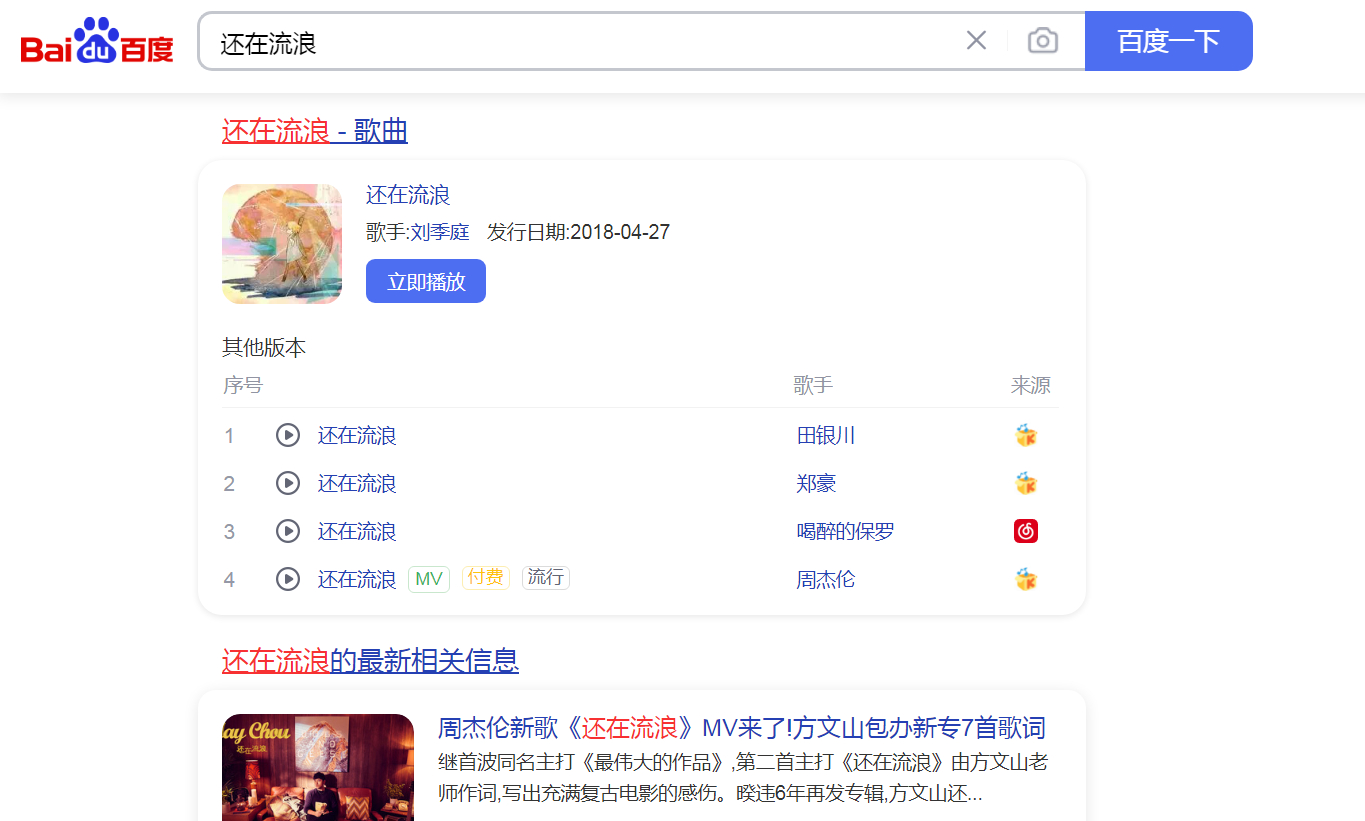Open the 周杰伦 artist link

pos(827,579)
